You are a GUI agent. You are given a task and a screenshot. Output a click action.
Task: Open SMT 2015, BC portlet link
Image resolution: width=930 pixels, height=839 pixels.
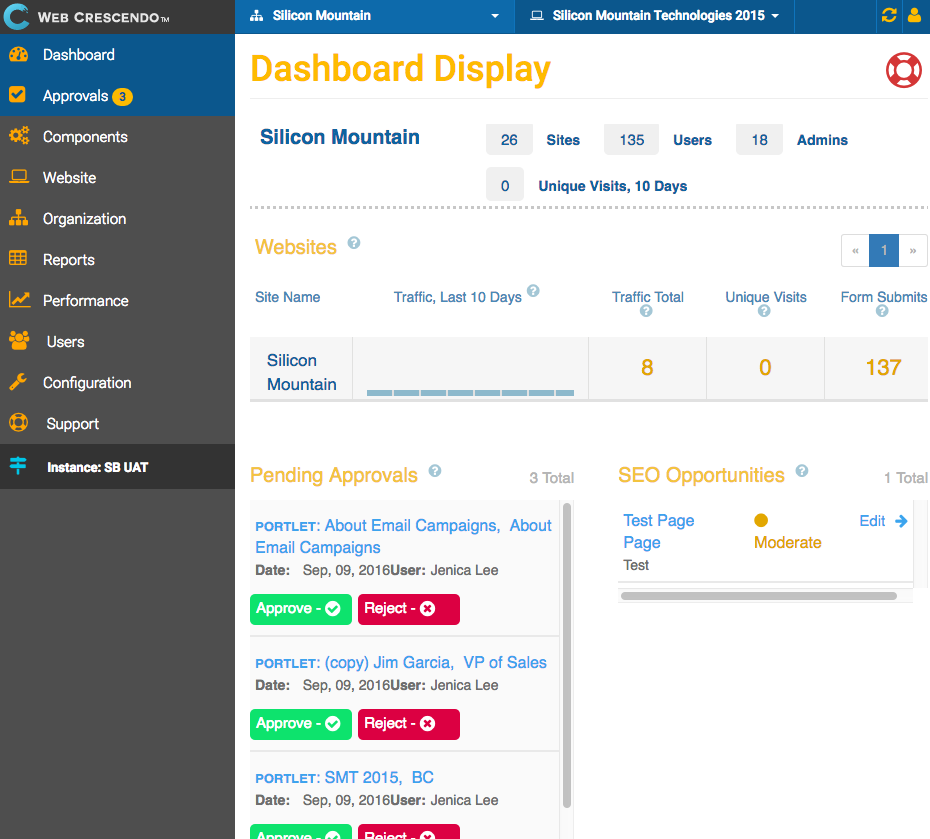coord(345,777)
